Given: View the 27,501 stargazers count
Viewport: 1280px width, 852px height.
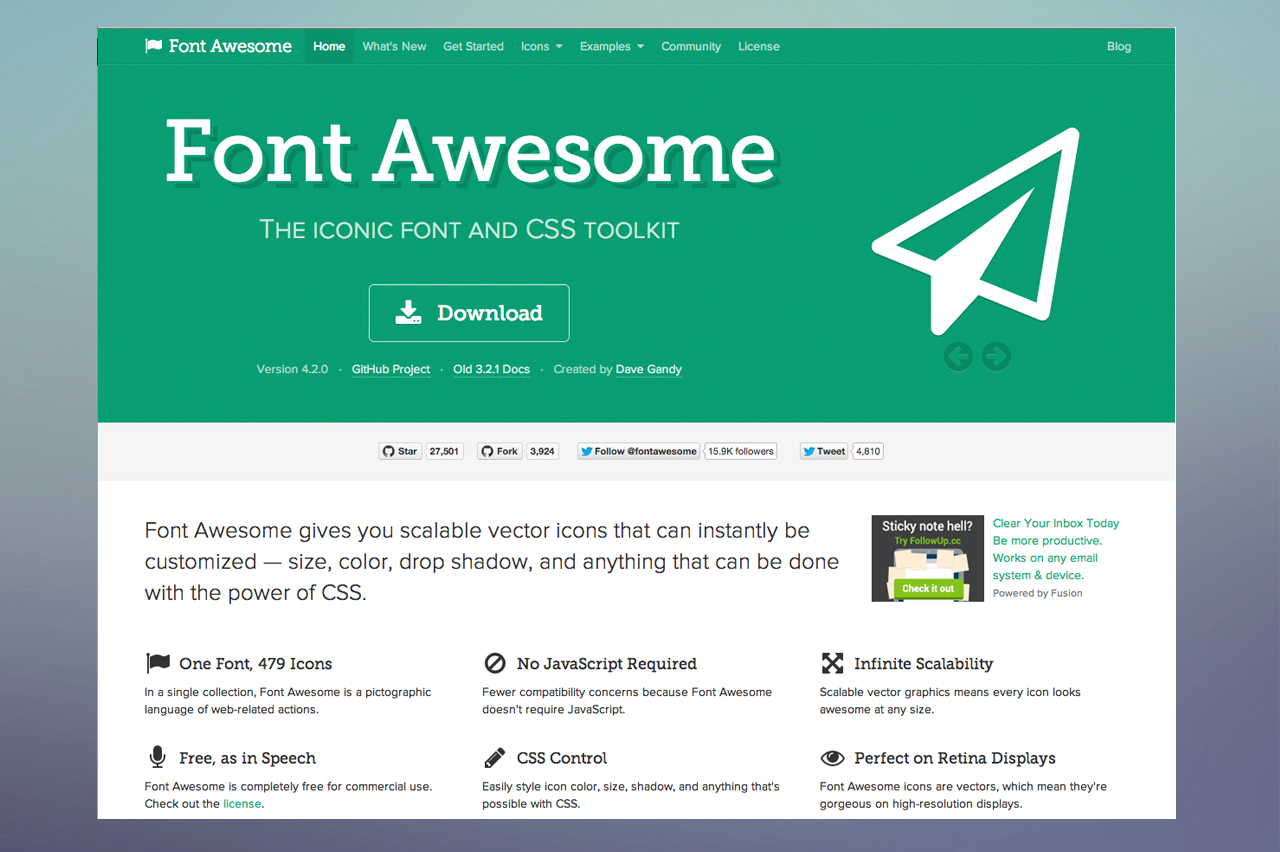Looking at the screenshot, I should coord(444,451).
